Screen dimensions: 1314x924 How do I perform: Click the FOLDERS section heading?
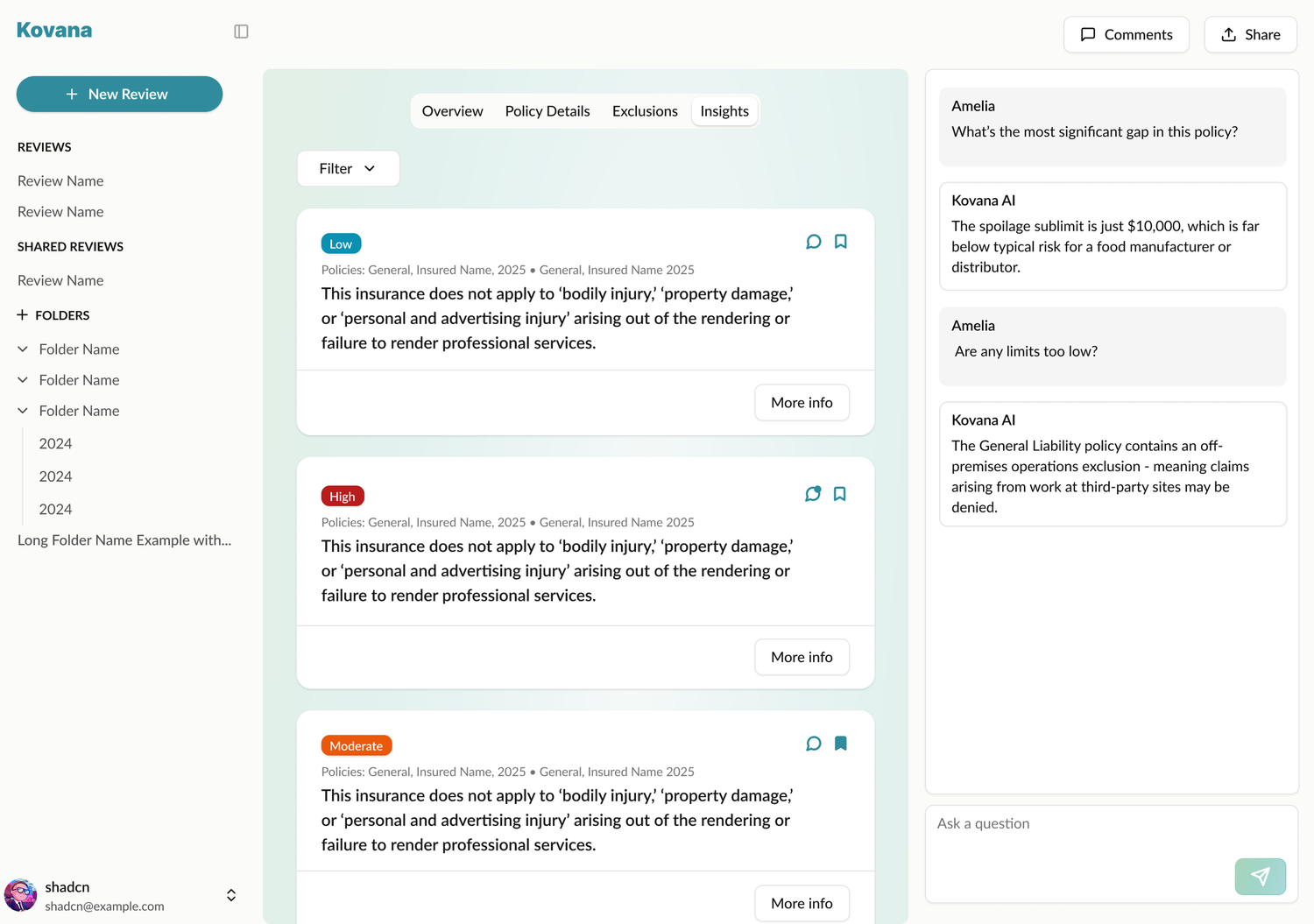62,315
